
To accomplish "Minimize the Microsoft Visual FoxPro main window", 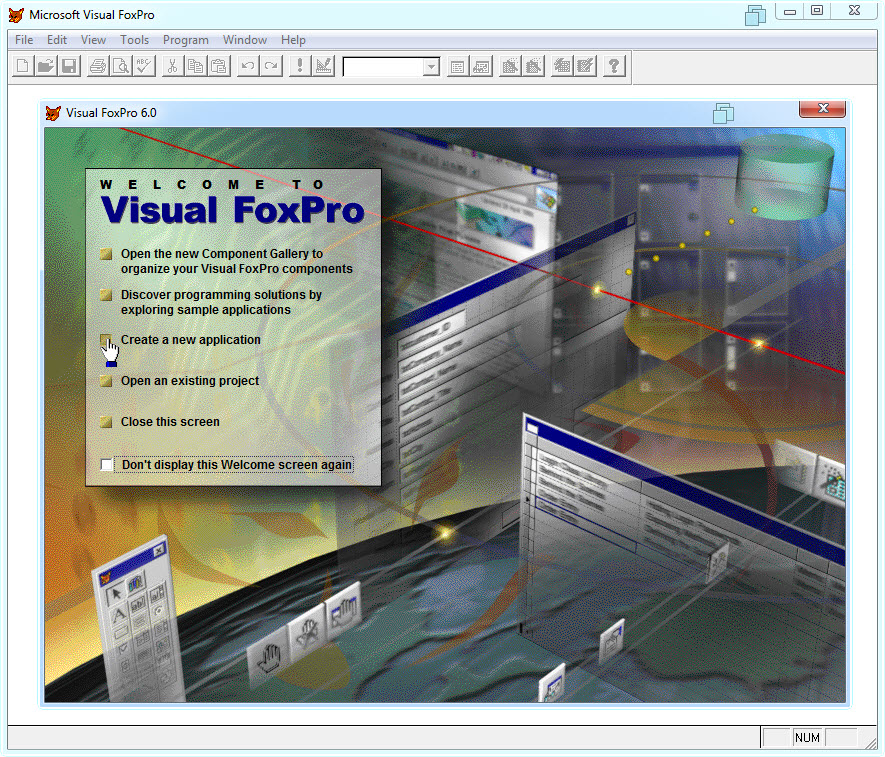I will 790,11.
